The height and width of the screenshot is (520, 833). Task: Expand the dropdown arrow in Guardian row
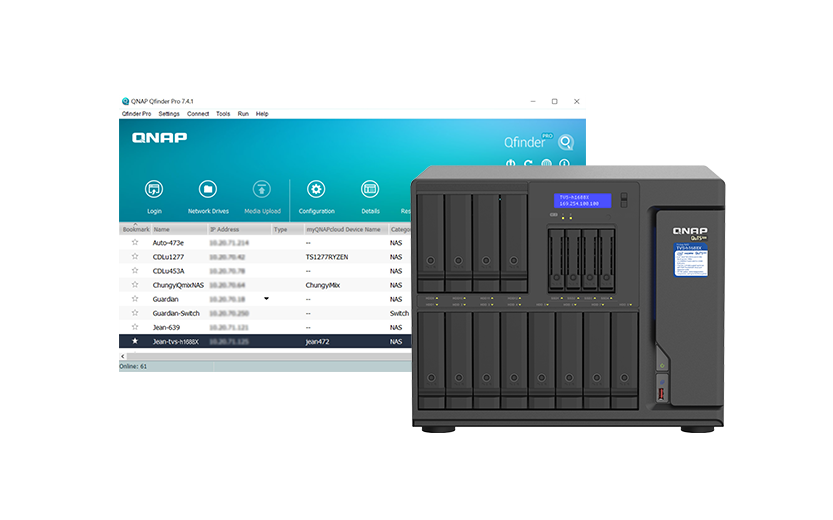266,299
